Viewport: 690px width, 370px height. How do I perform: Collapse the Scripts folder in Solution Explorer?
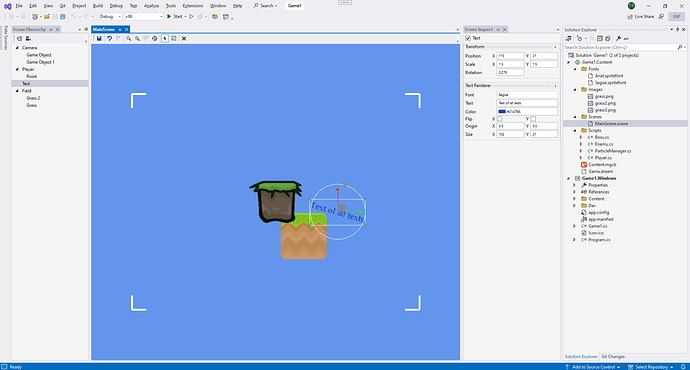point(575,131)
